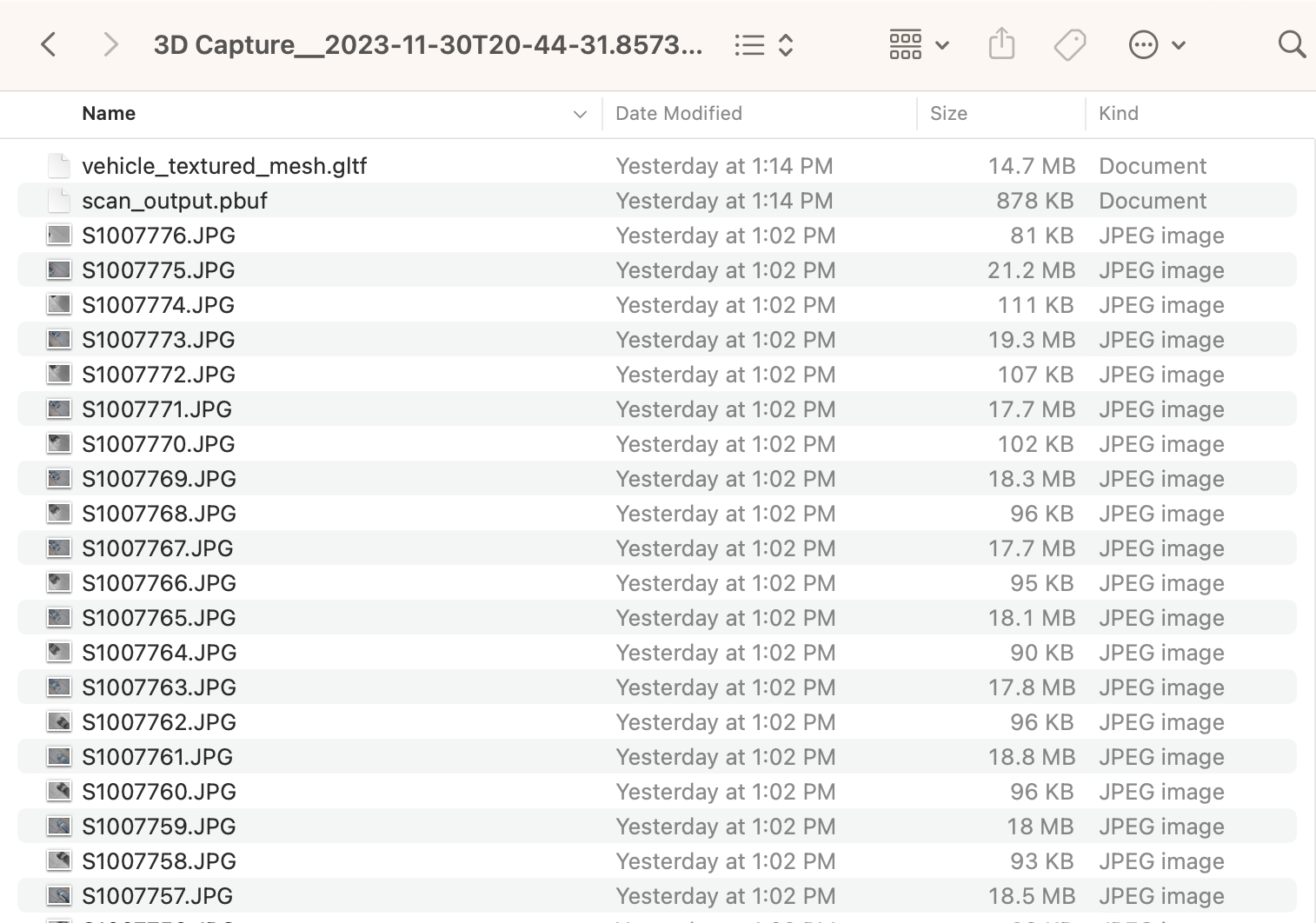
Task: Select scan_output.pbuf document icon
Action: point(59,201)
